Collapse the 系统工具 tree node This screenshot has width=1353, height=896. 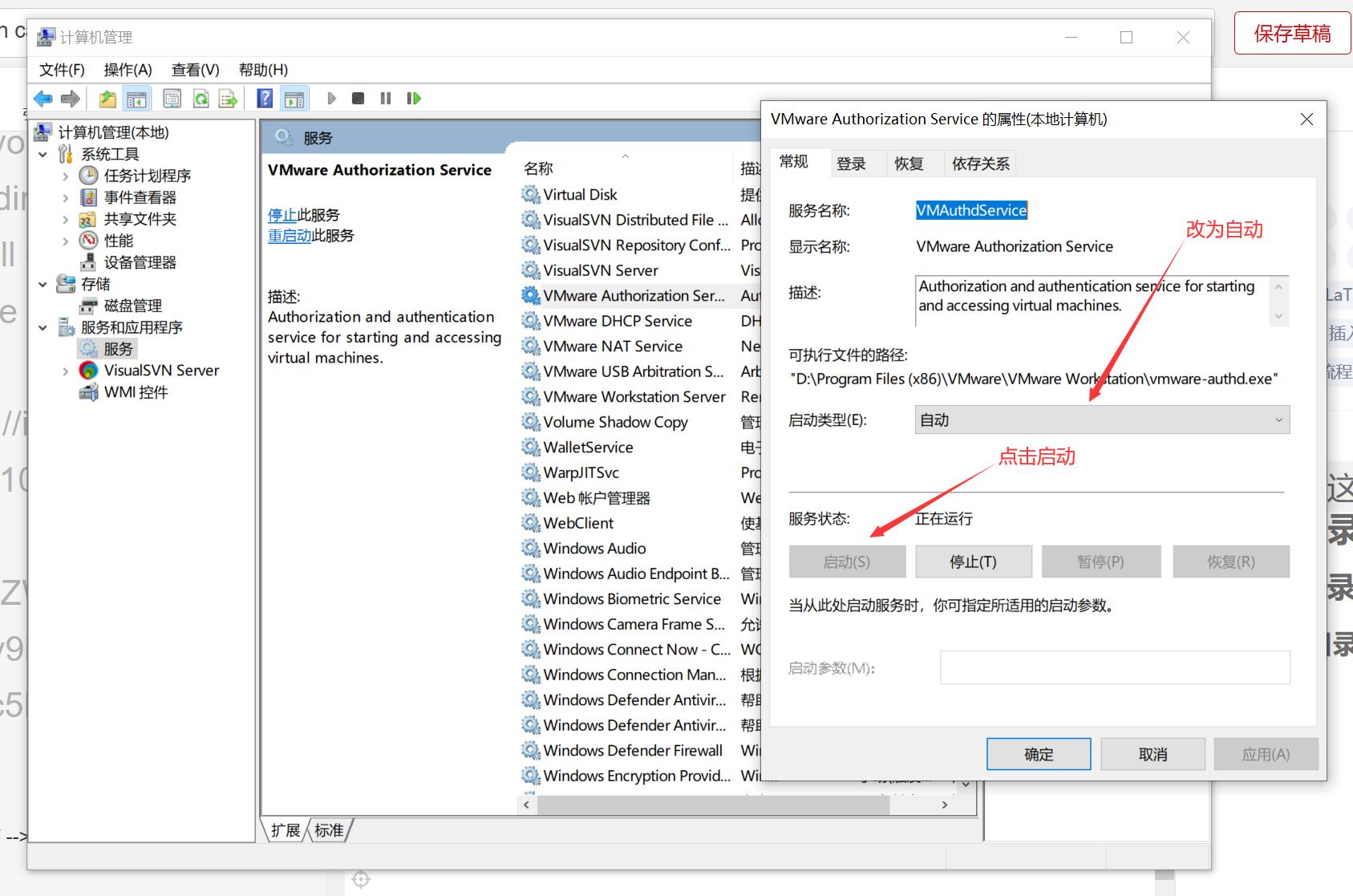click(x=43, y=154)
